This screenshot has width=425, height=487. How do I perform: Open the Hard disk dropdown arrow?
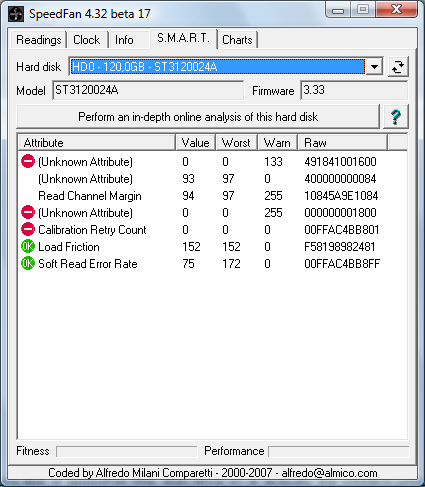(x=374, y=67)
